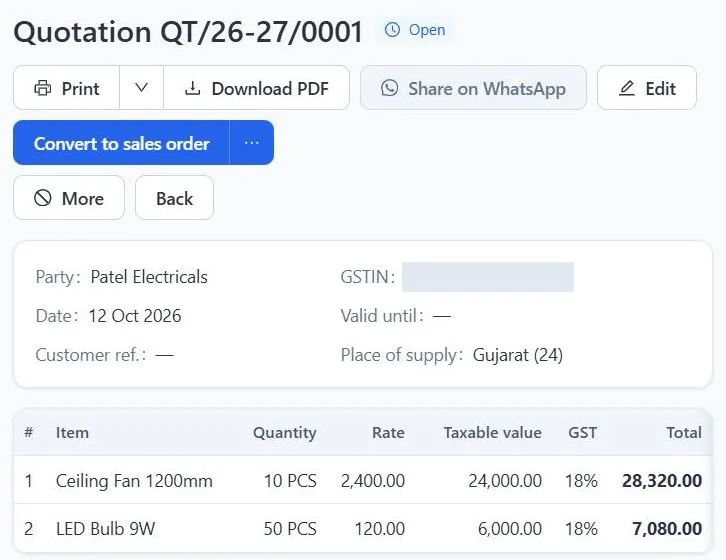Click the taxable value 24,000.00
This screenshot has width=726, height=560.
tap(505, 481)
